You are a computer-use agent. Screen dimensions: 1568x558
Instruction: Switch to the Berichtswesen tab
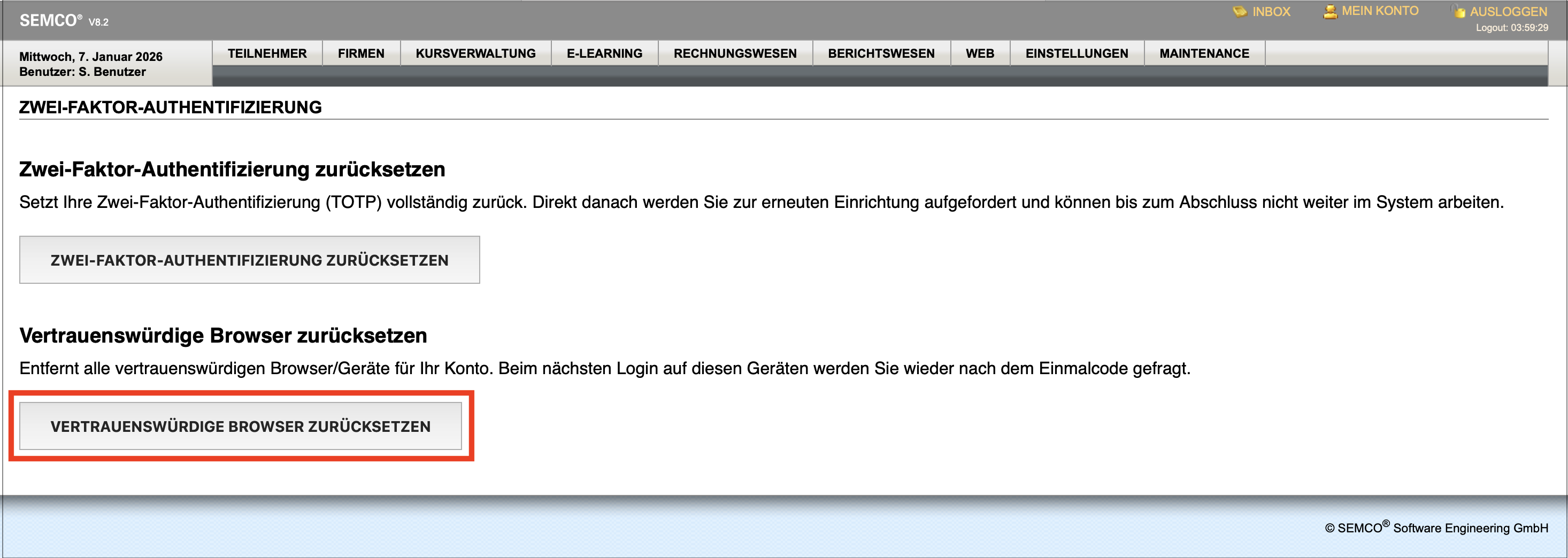tap(881, 53)
